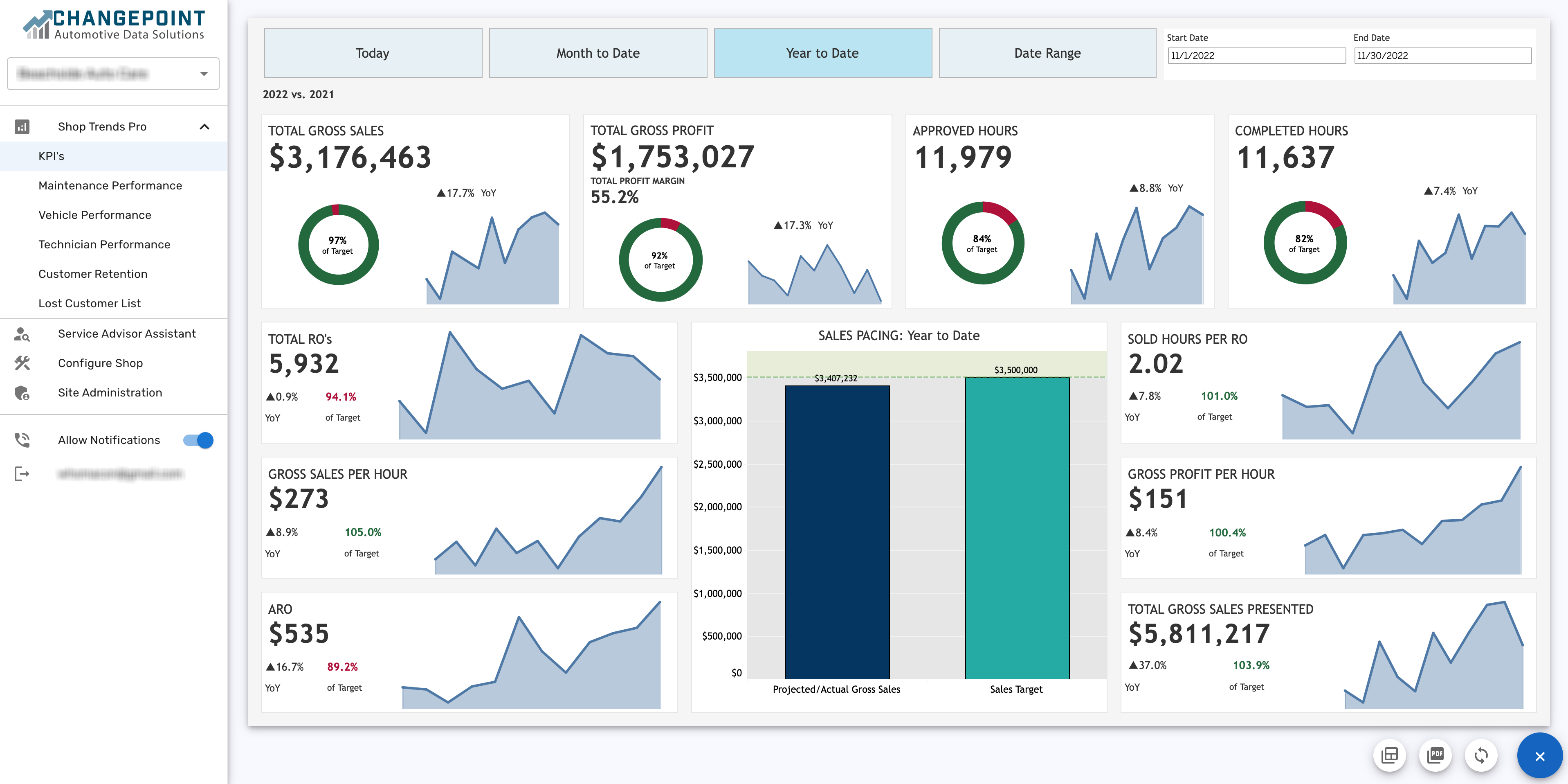Open the Customer Retention page
The width and height of the screenshot is (1568, 784).
pyautogui.click(x=93, y=273)
